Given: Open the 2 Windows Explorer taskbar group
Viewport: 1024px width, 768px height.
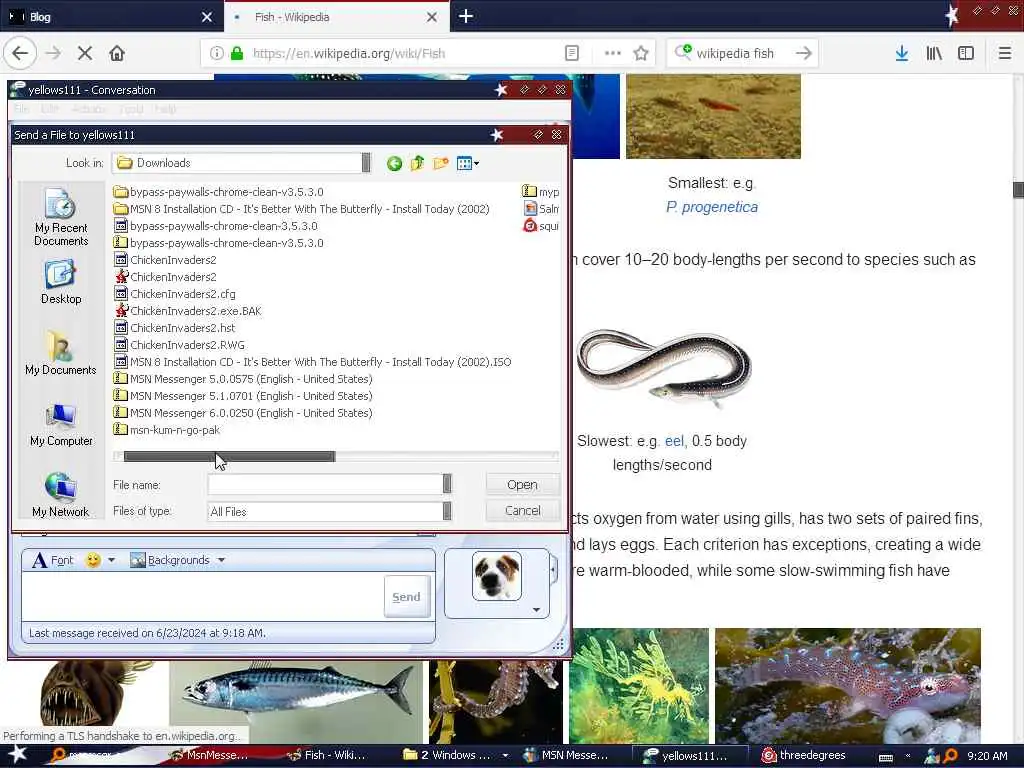Looking at the screenshot, I should click(x=455, y=755).
